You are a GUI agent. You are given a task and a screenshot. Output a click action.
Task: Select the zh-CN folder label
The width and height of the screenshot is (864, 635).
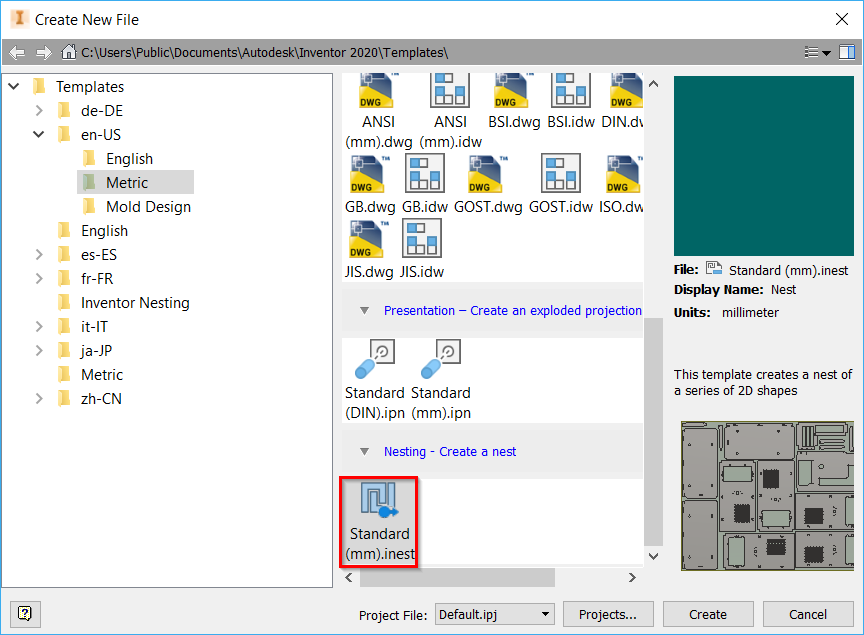[x=101, y=399]
